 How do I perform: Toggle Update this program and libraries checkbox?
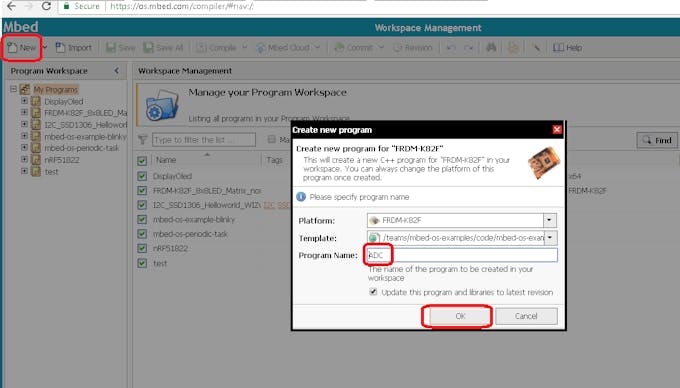(373, 292)
